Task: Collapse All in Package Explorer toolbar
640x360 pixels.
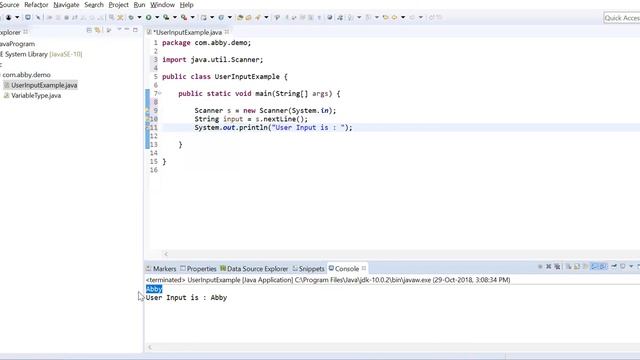Action: pyautogui.click(x=89, y=30)
